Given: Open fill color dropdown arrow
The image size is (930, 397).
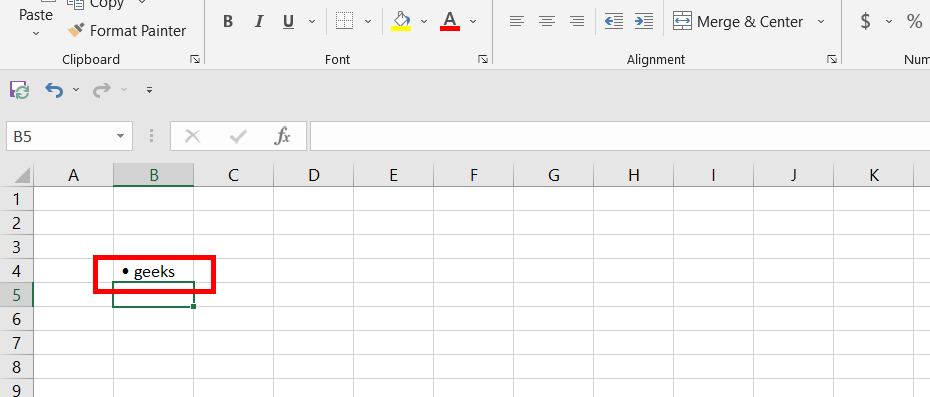Looking at the screenshot, I should click(x=424, y=22).
